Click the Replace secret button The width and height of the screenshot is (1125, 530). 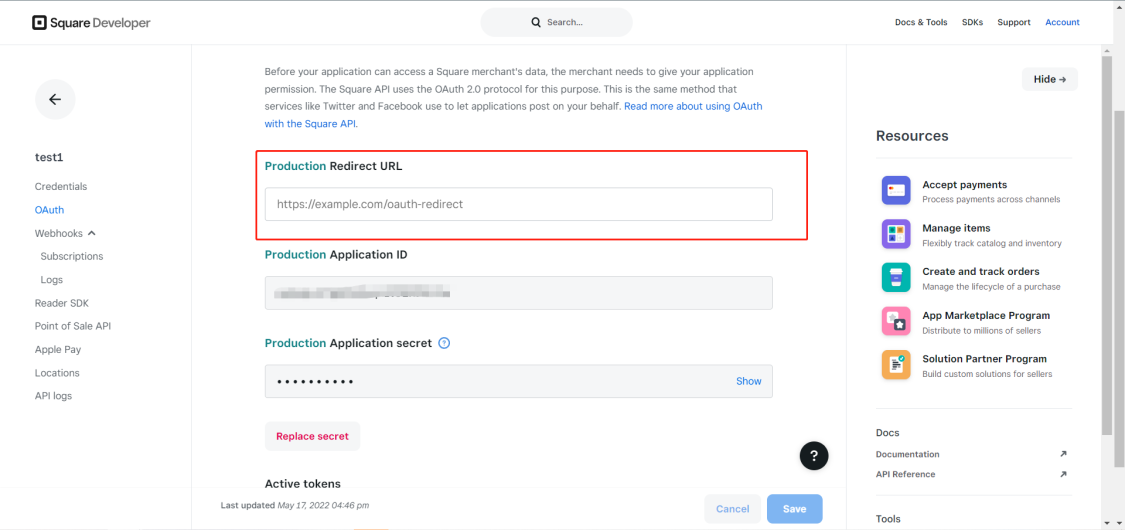(x=312, y=436)
